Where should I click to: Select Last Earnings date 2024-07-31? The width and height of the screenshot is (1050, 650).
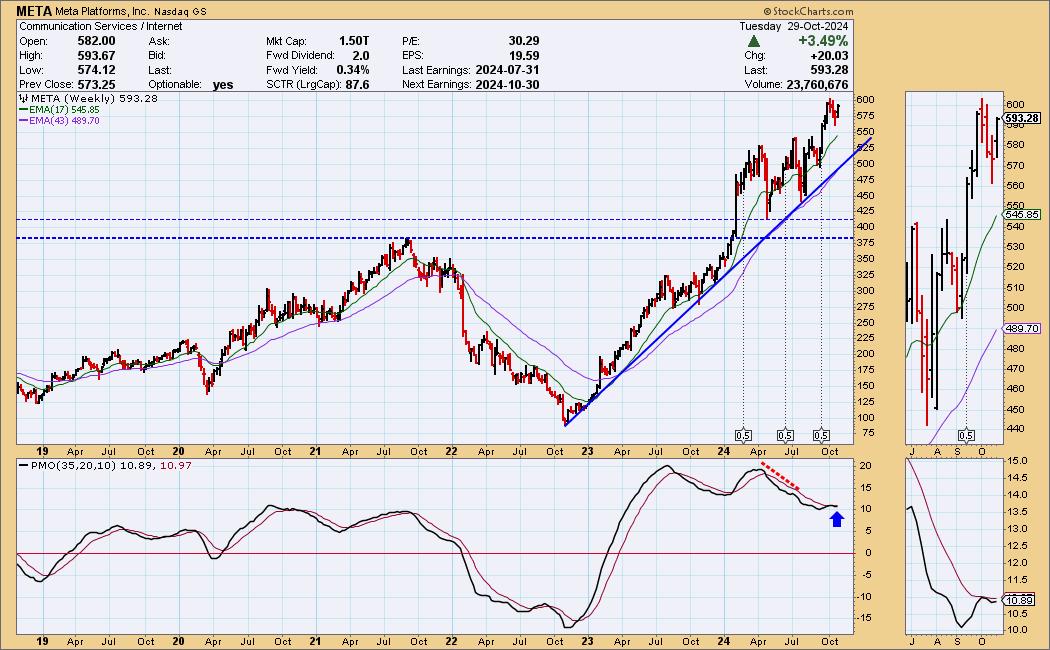507,70
